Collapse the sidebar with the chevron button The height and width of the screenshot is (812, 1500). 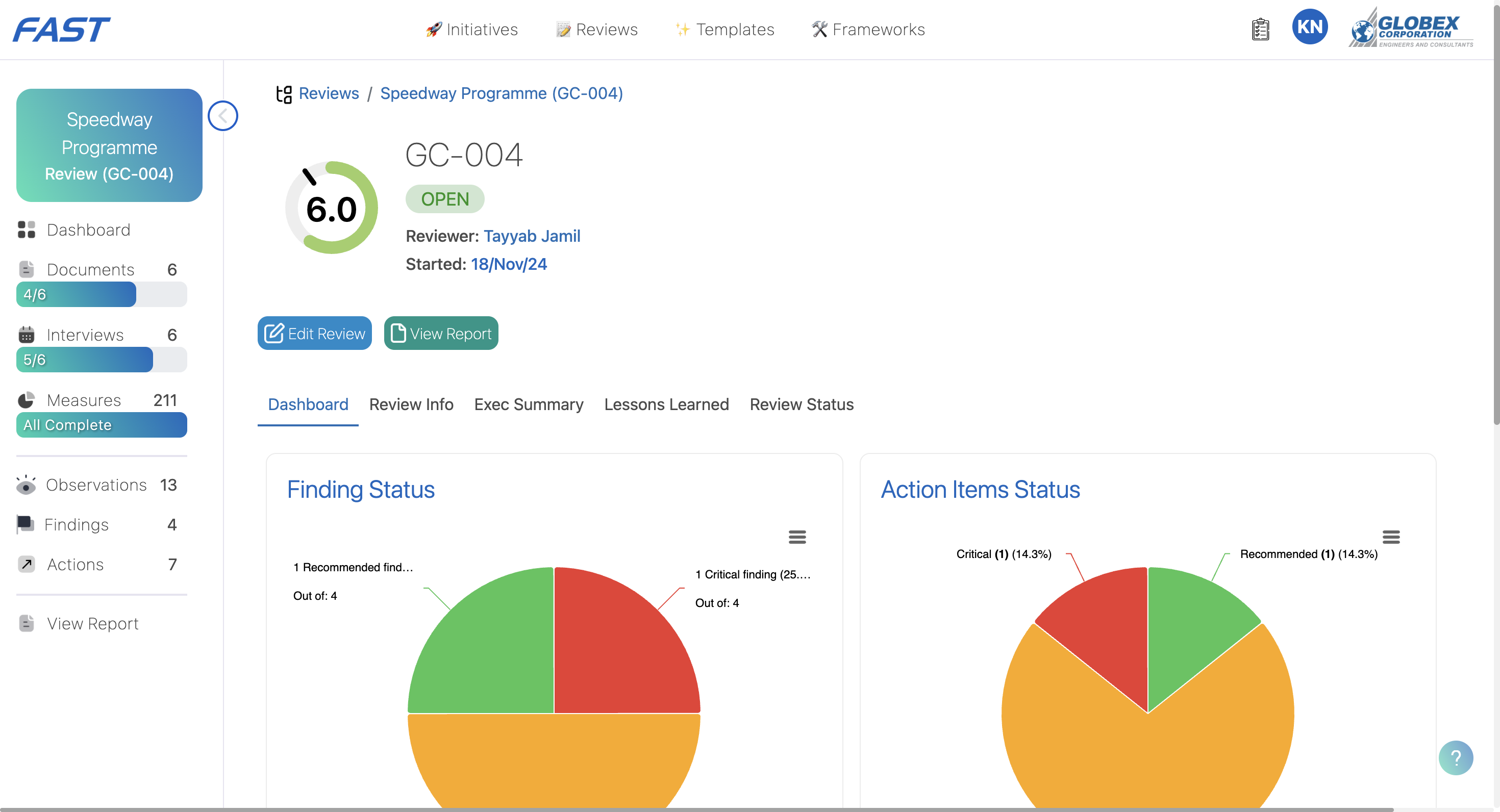[x=223, y=116]
